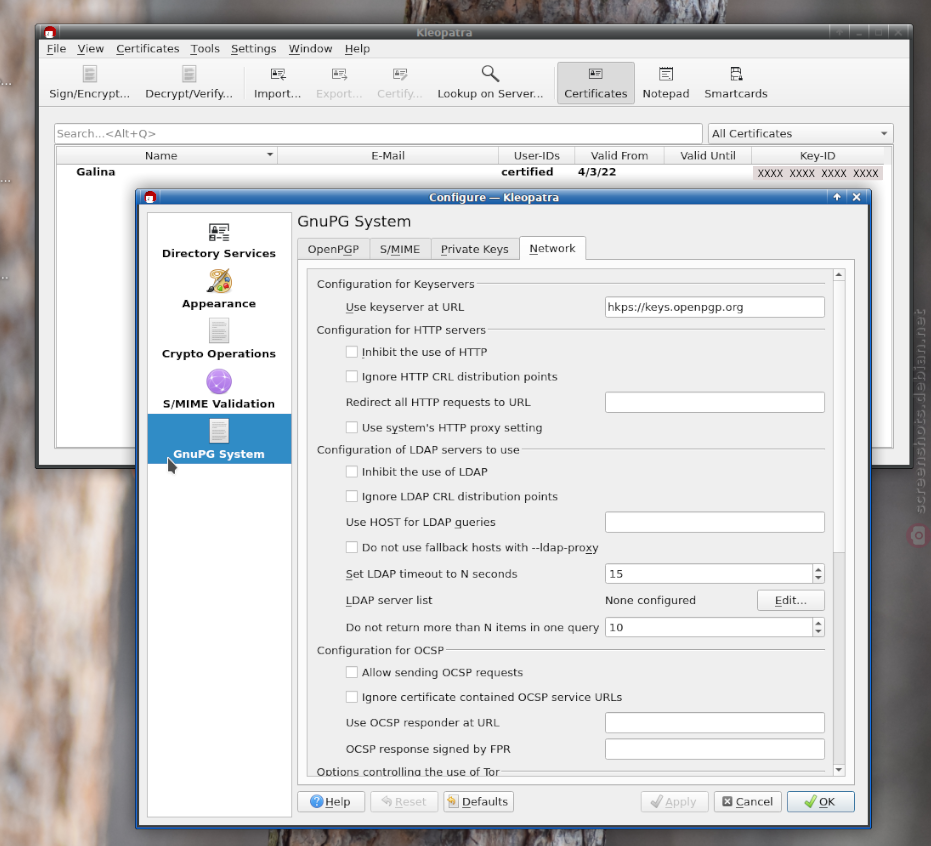
Task: Open the File menu
Action: click(x=56, y=49)
